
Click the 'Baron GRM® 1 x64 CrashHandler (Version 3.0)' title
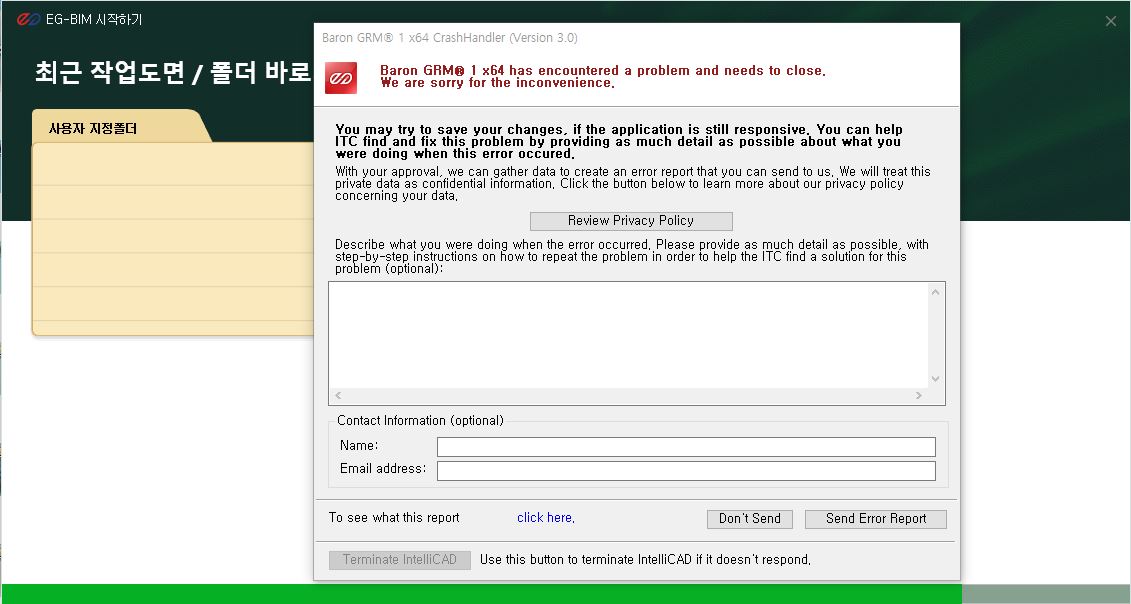coord(449,38)
